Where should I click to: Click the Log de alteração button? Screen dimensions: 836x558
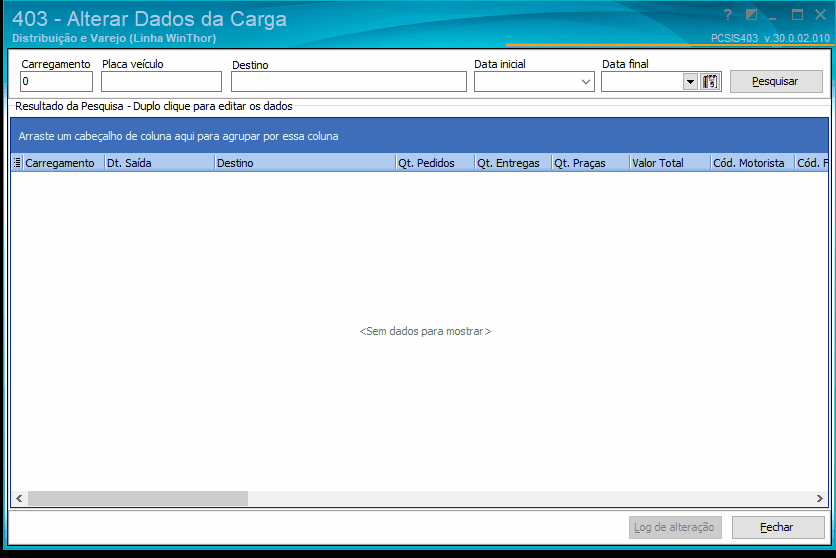click(x=675, y=527)
